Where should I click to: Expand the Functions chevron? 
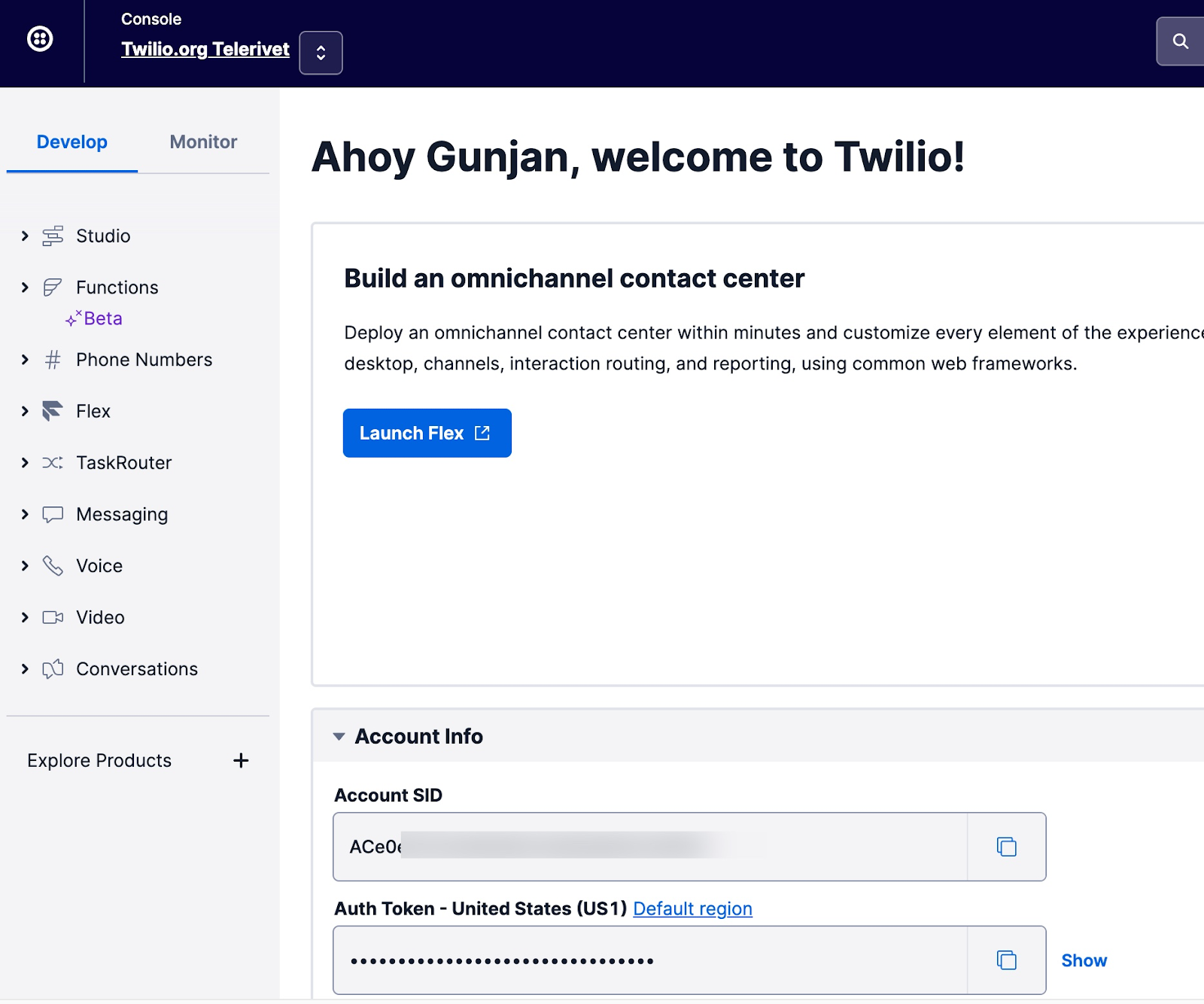pyautogui.click(x=25, y=288)
